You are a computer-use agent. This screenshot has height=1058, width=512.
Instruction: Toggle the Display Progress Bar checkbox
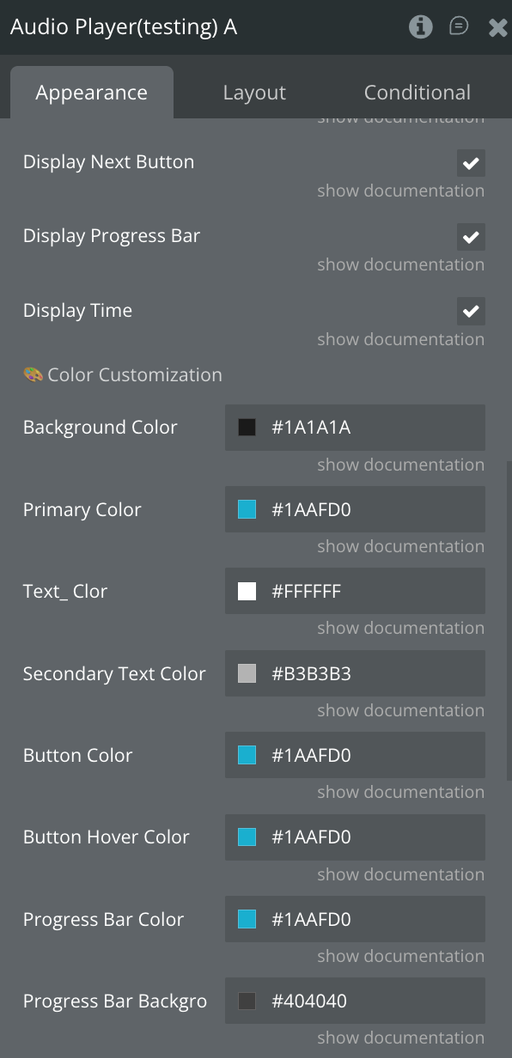(471, 237)
